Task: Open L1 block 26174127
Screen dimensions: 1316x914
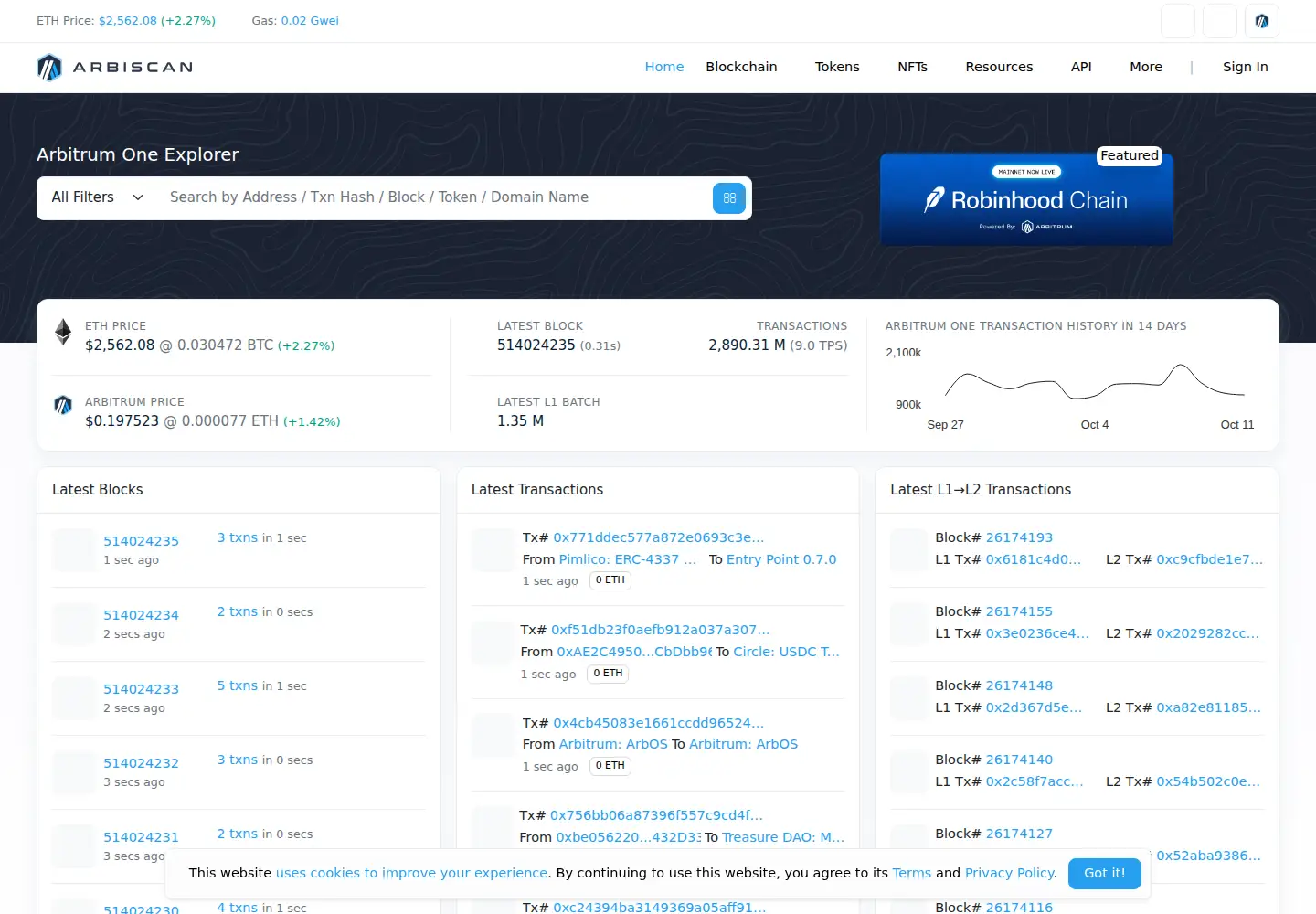Action: [x=1019, y=834]
